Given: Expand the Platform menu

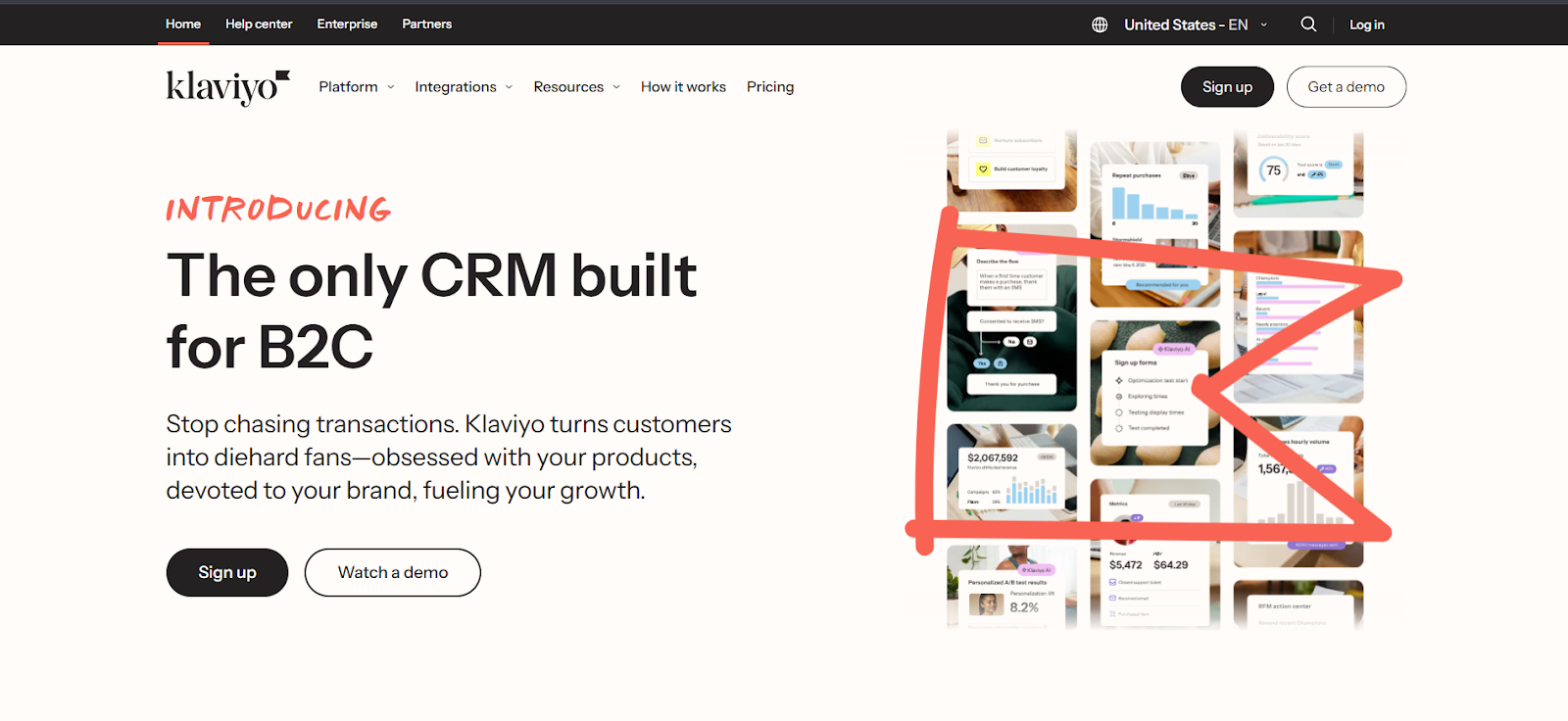Looking at the screenshot, I should [x=357, y=87].
